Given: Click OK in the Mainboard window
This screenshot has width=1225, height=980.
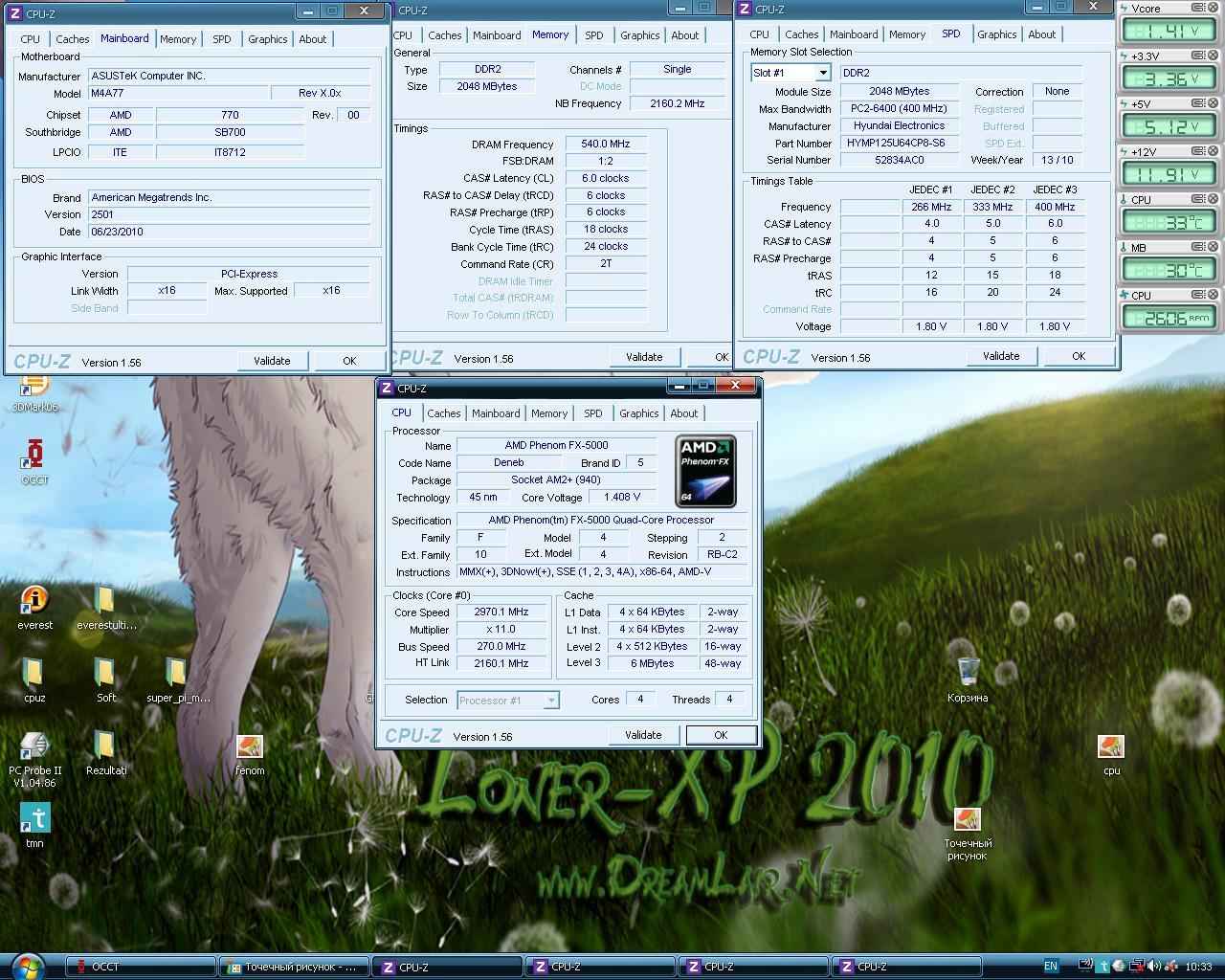Looking at the screenshot, I should pyautogui.click(x=349, y=361).
